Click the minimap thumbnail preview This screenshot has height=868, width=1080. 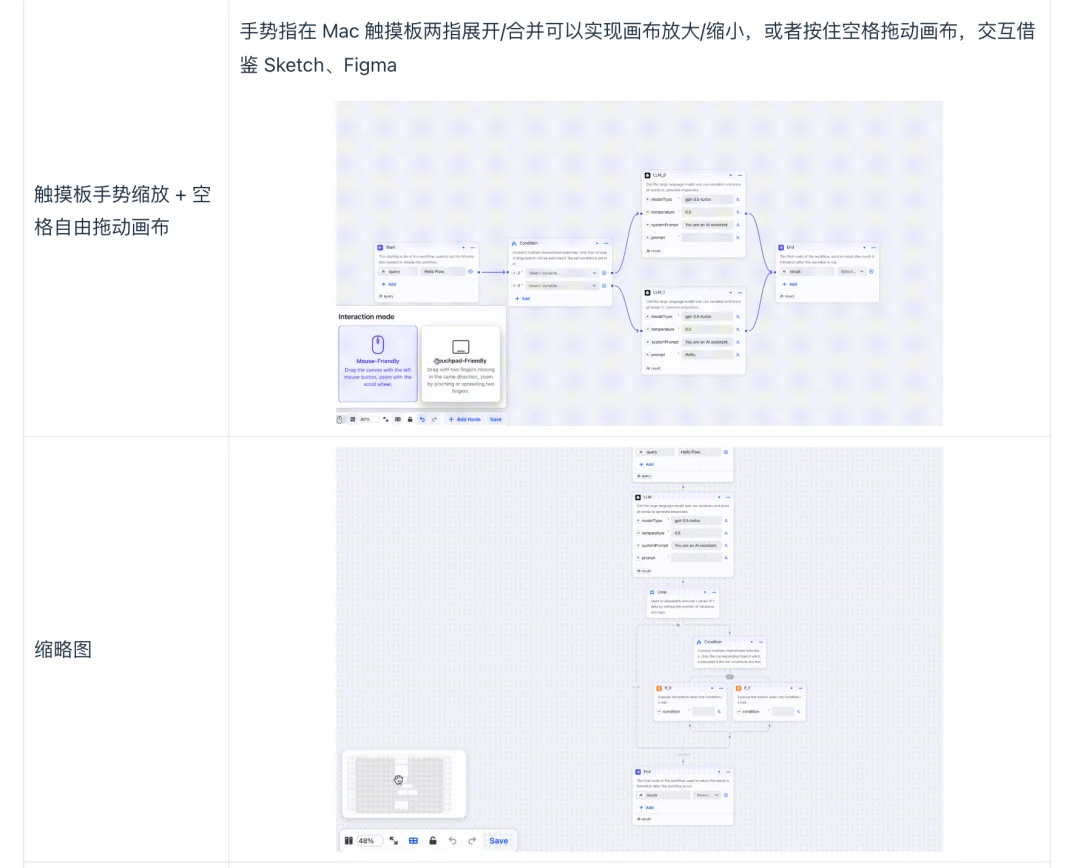(404, 784)
